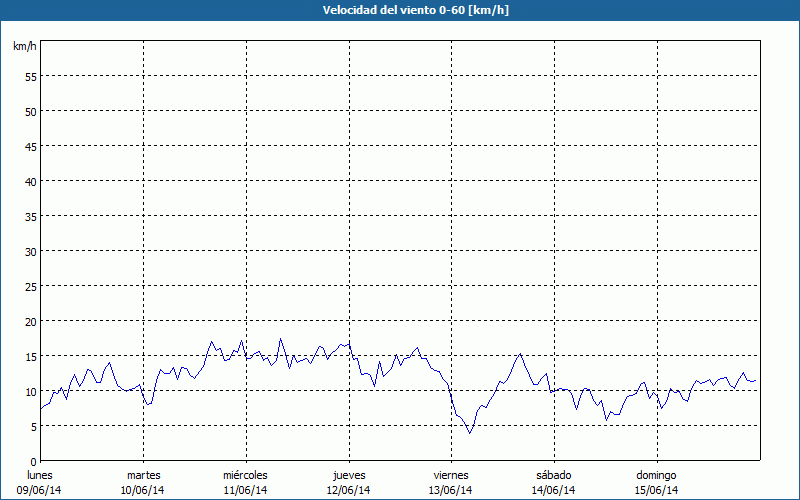Click the 'viernes' day label
The image size is (800, 500).
coord(451,475)
